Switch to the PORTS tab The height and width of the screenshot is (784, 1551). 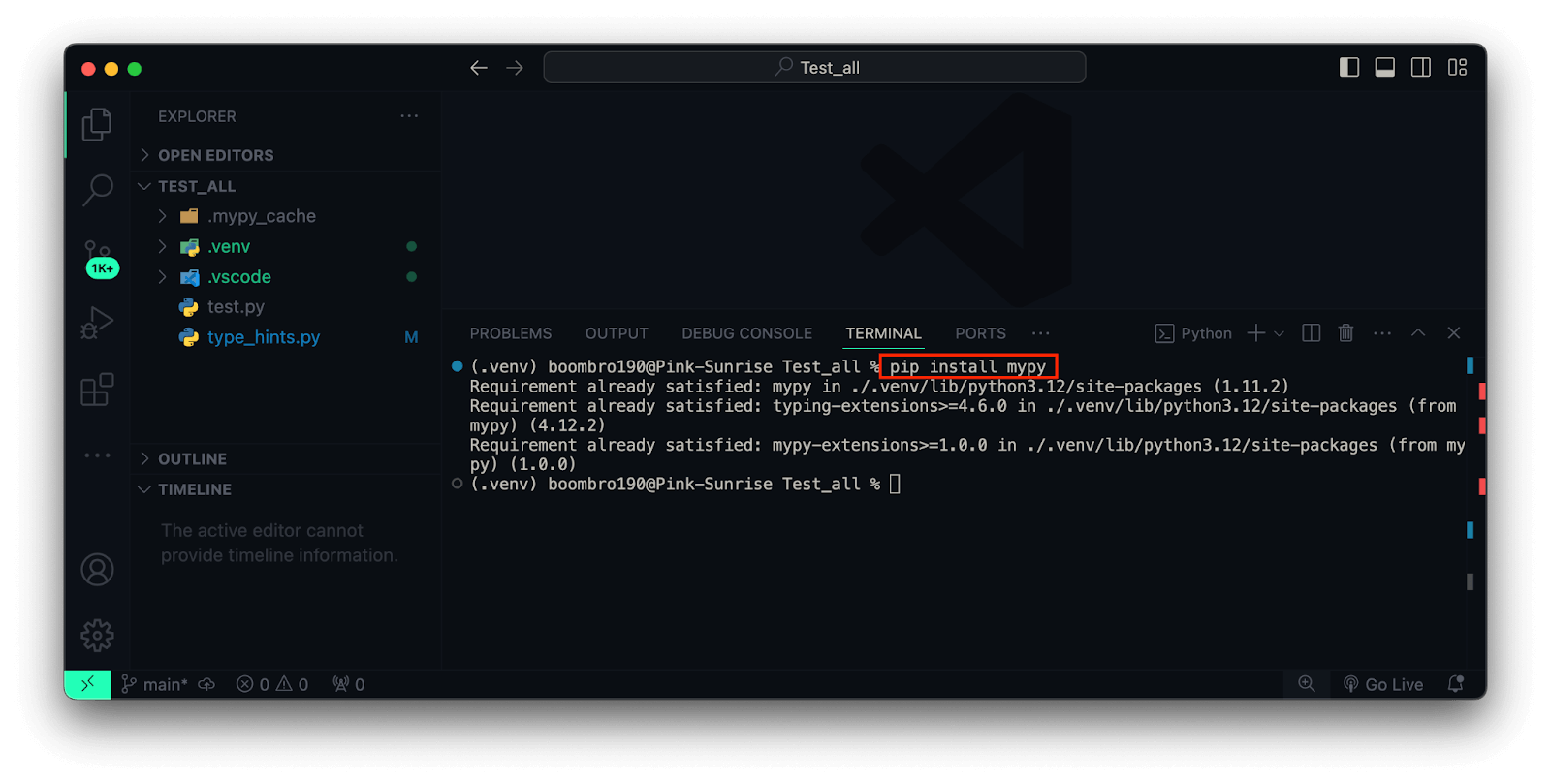click(980, 333)
